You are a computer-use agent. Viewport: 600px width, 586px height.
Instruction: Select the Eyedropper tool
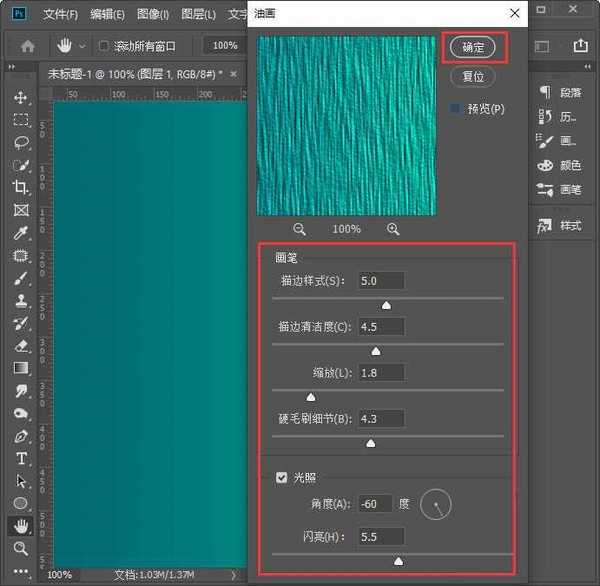click(20, 233)
